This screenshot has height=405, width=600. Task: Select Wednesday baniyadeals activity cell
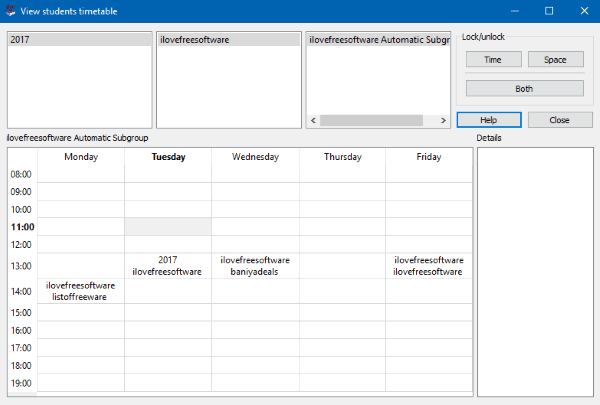255,265
